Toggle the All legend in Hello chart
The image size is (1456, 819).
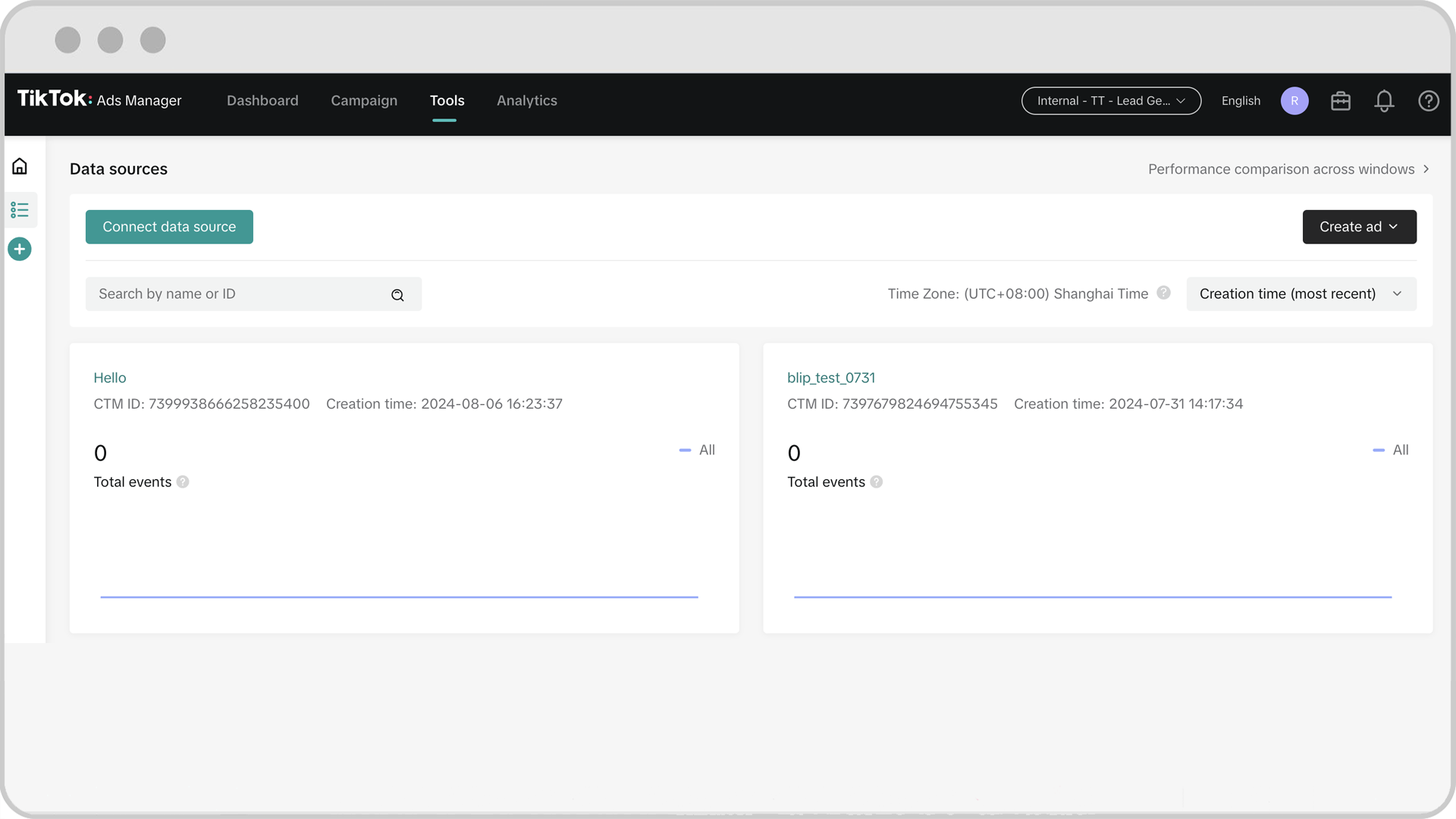pyautogui.click(x=697, y=450)
